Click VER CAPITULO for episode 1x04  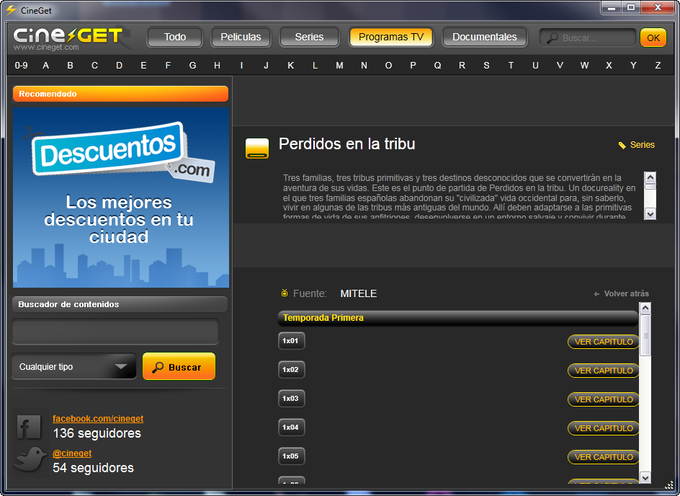[x=603, y=428]
